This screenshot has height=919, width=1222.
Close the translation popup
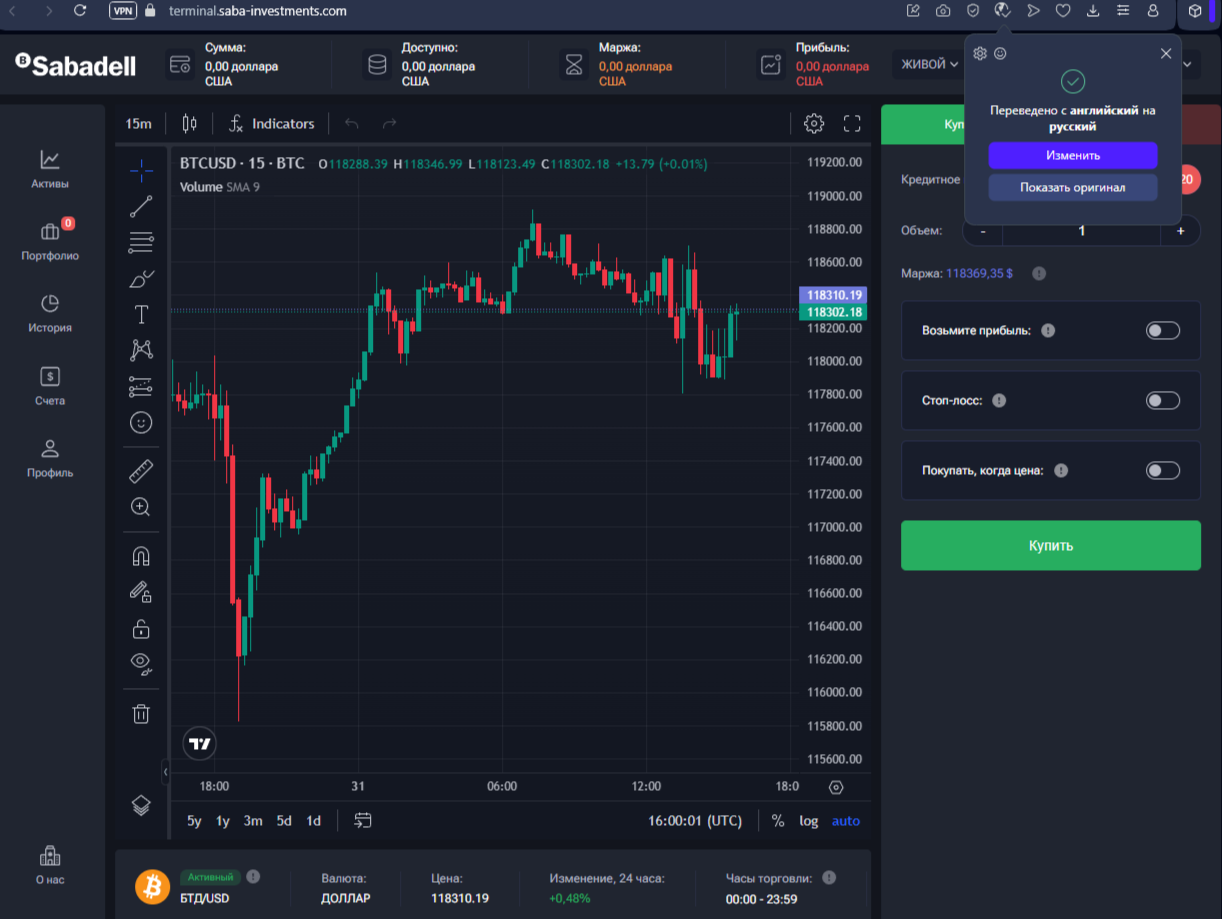click(1166, 54)
